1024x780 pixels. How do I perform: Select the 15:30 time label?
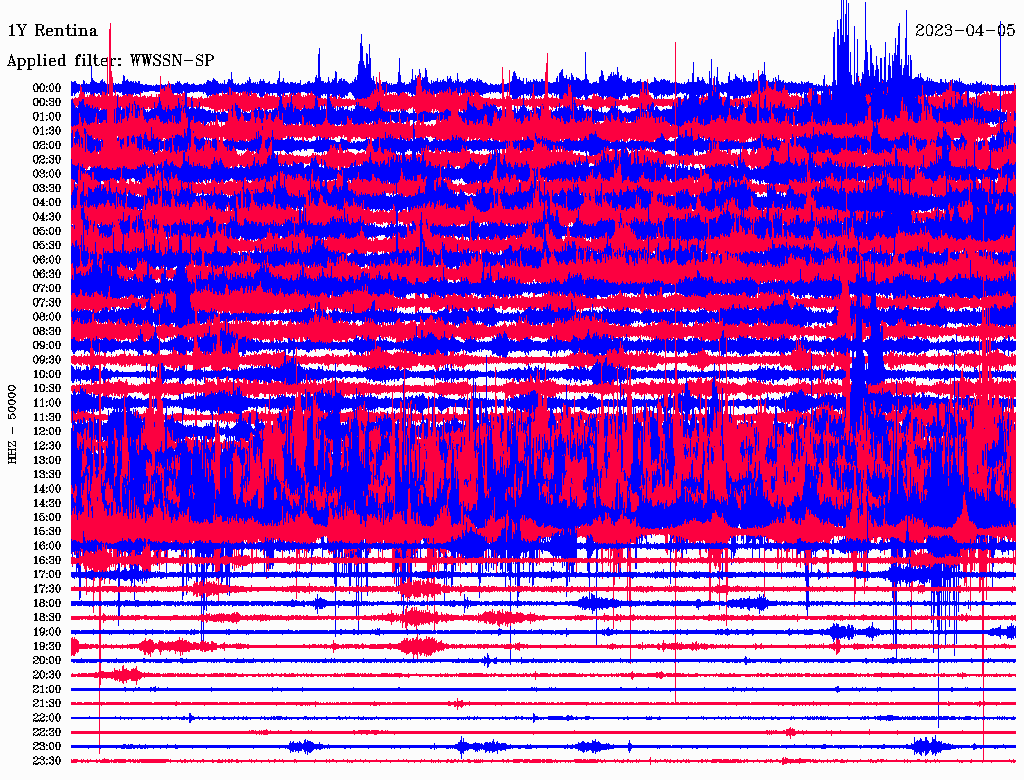point(47,532)
